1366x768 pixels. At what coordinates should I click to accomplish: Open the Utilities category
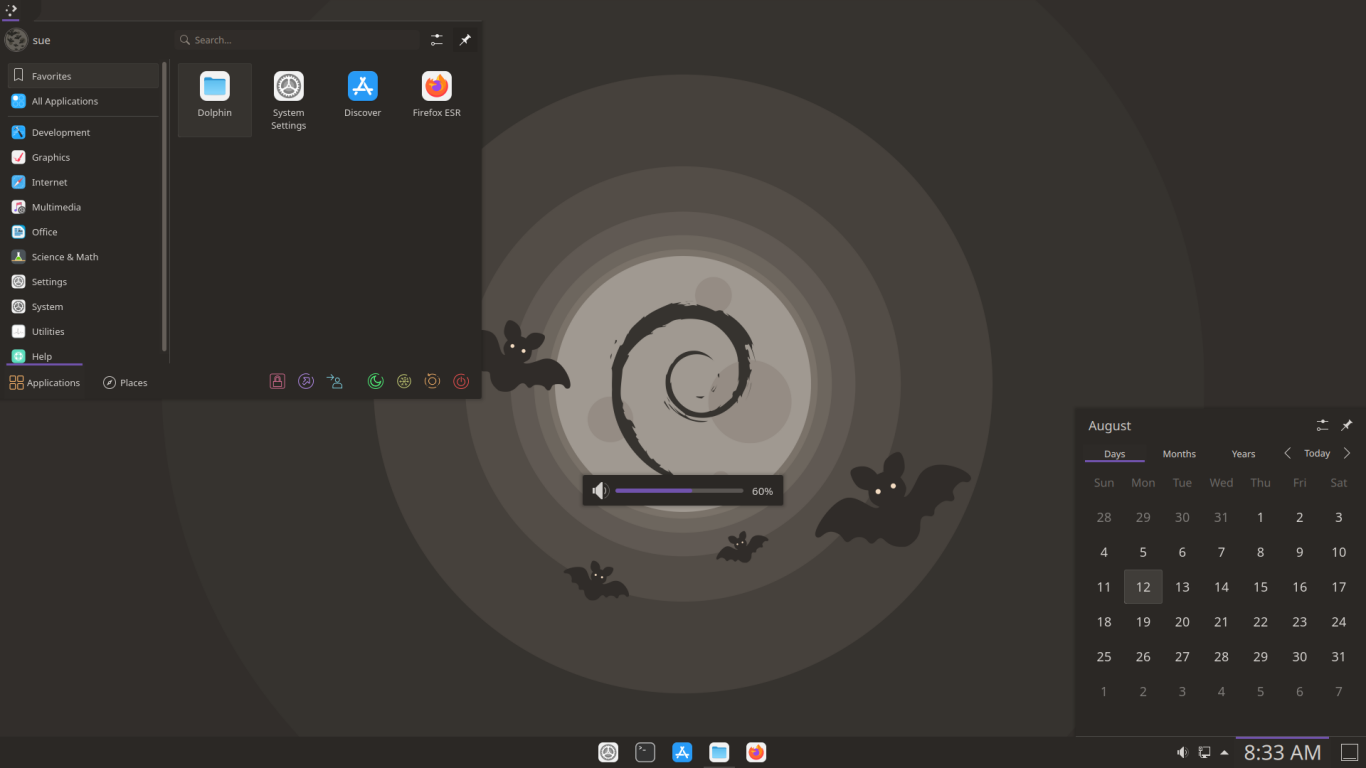pos(83,332)
